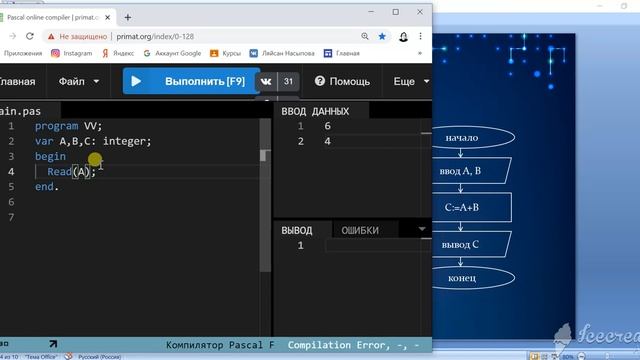Screen dimensions: 640x360
Task: Go to the Главная menu item
Action: (x=17, y=82)
